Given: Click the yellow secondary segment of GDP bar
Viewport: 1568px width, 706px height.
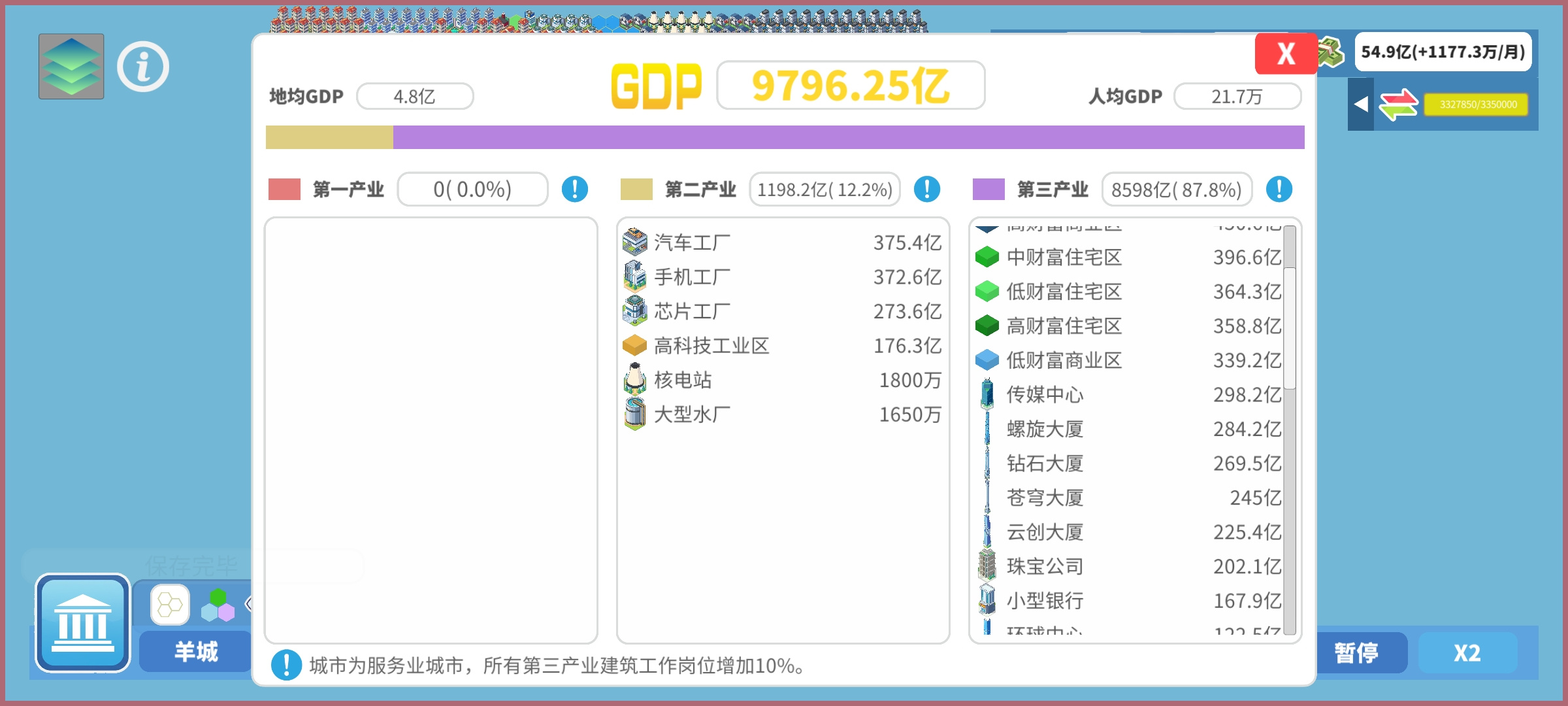Looking at the screenshot, I should pos(329,137).
